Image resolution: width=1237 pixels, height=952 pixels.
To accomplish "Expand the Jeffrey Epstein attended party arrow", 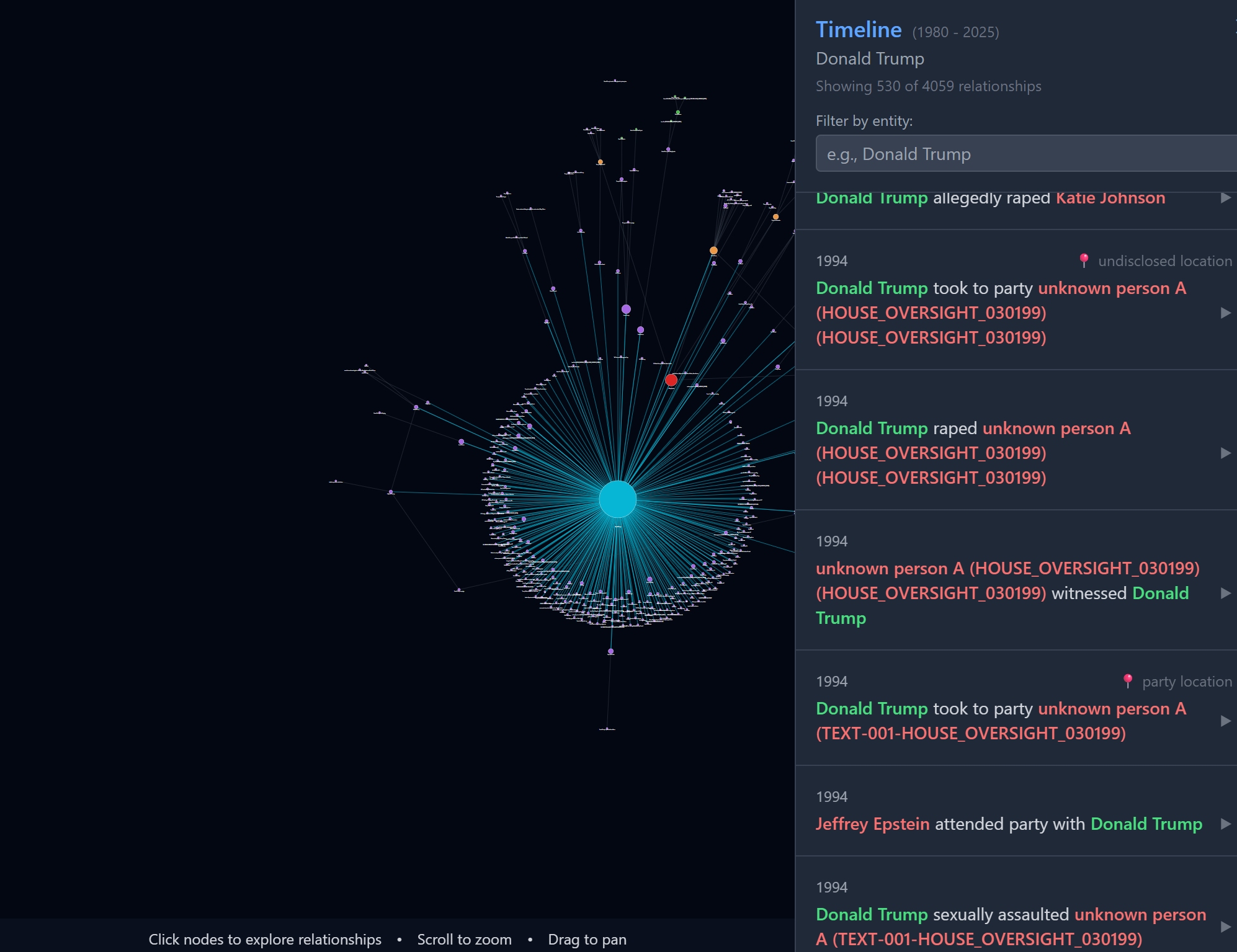I will tap(1225, 824).
